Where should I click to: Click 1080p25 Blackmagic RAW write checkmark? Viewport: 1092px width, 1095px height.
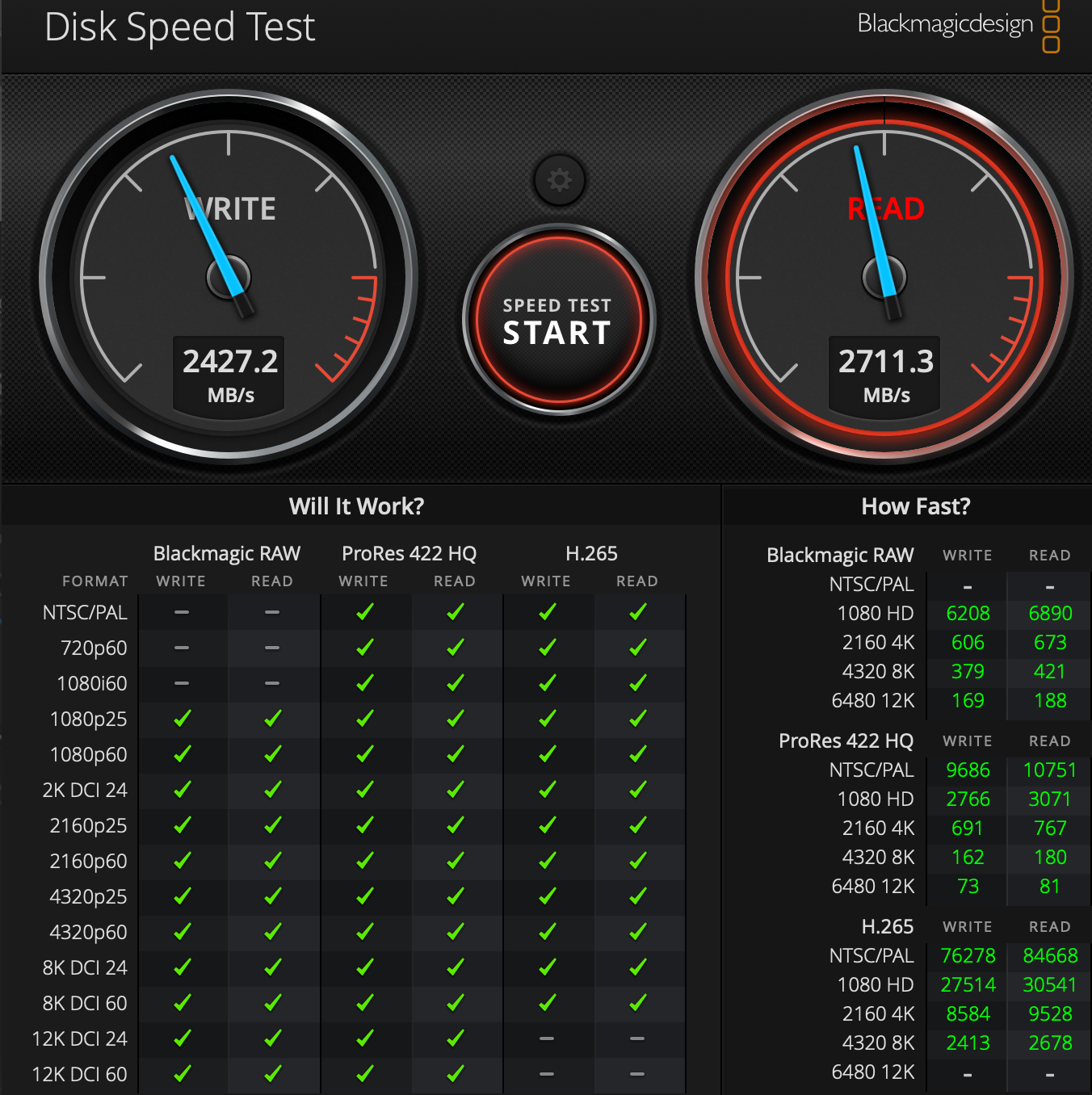click(x=182, y=719)
